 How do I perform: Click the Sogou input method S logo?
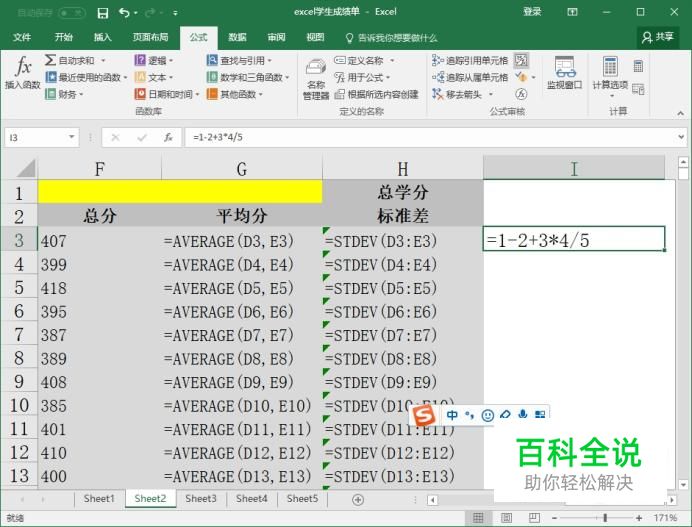pos(423,415)
